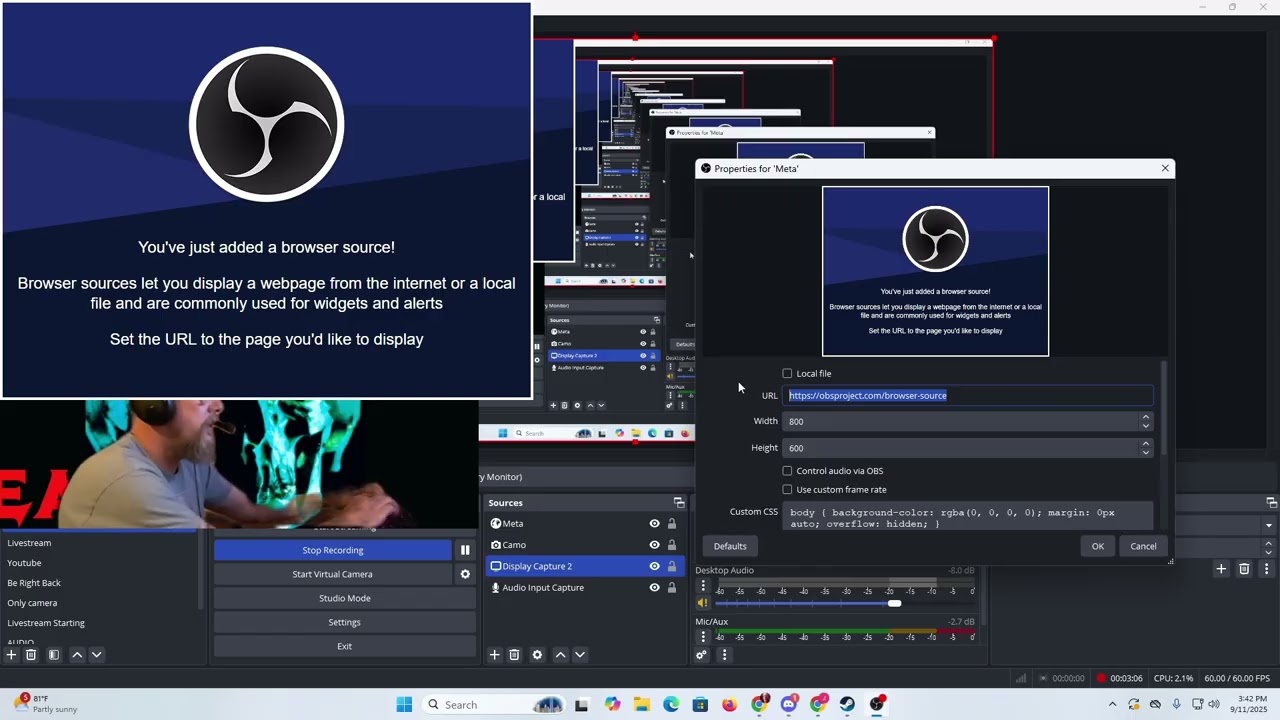Remove the selected source via trash icon under the Sources list

pyautogui.click(x=514, y=655)
